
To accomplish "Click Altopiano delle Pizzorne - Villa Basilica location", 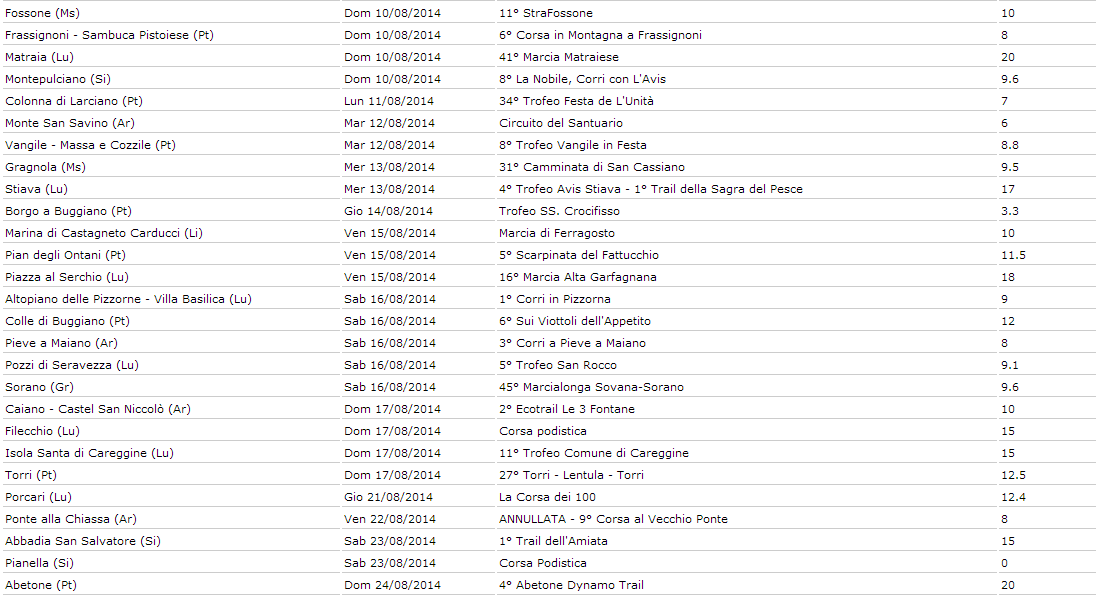I will tap(128, 299).
